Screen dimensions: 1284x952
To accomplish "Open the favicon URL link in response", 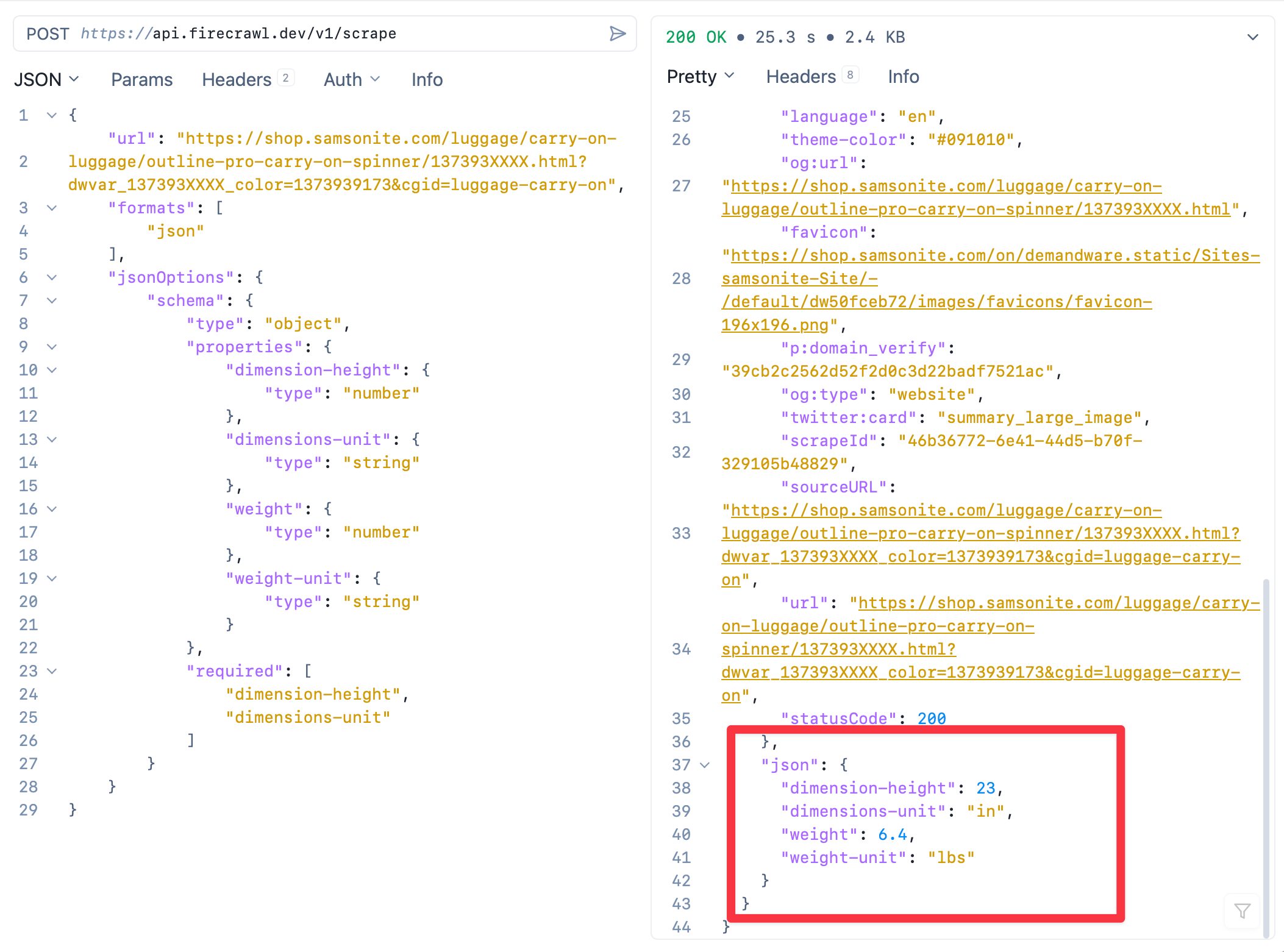I will coord(991,290).
